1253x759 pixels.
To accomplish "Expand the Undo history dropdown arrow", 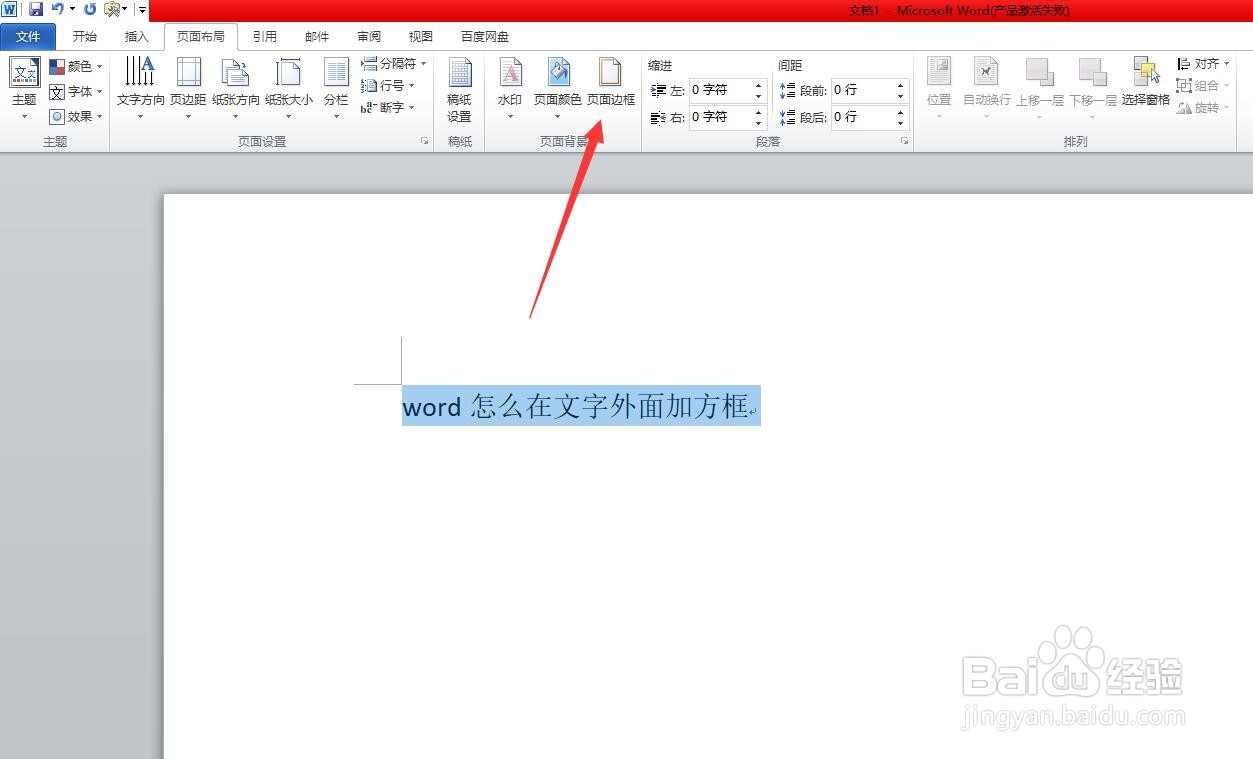I will 73,10.
